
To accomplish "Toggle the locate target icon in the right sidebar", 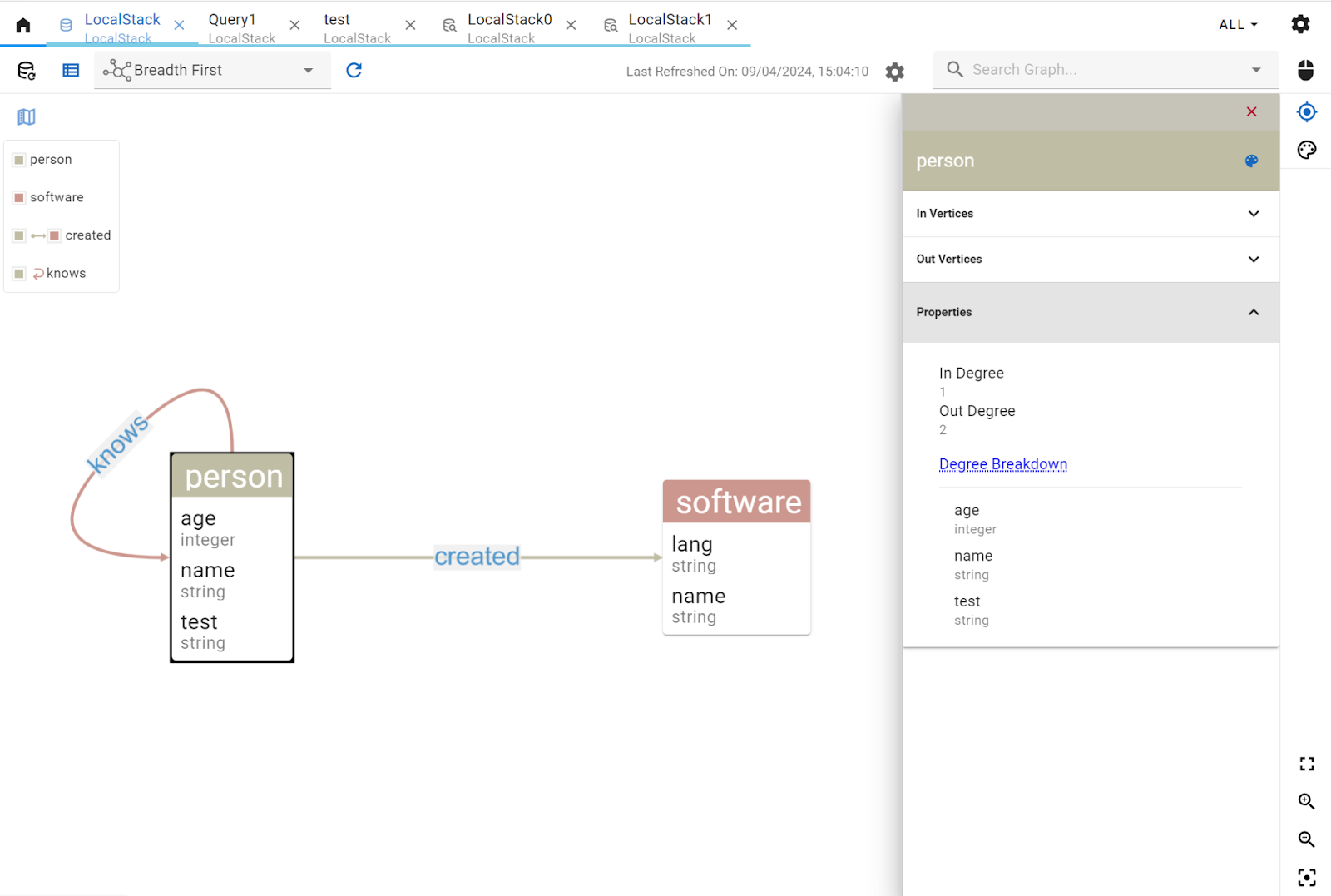I will tap(1305, 111).
